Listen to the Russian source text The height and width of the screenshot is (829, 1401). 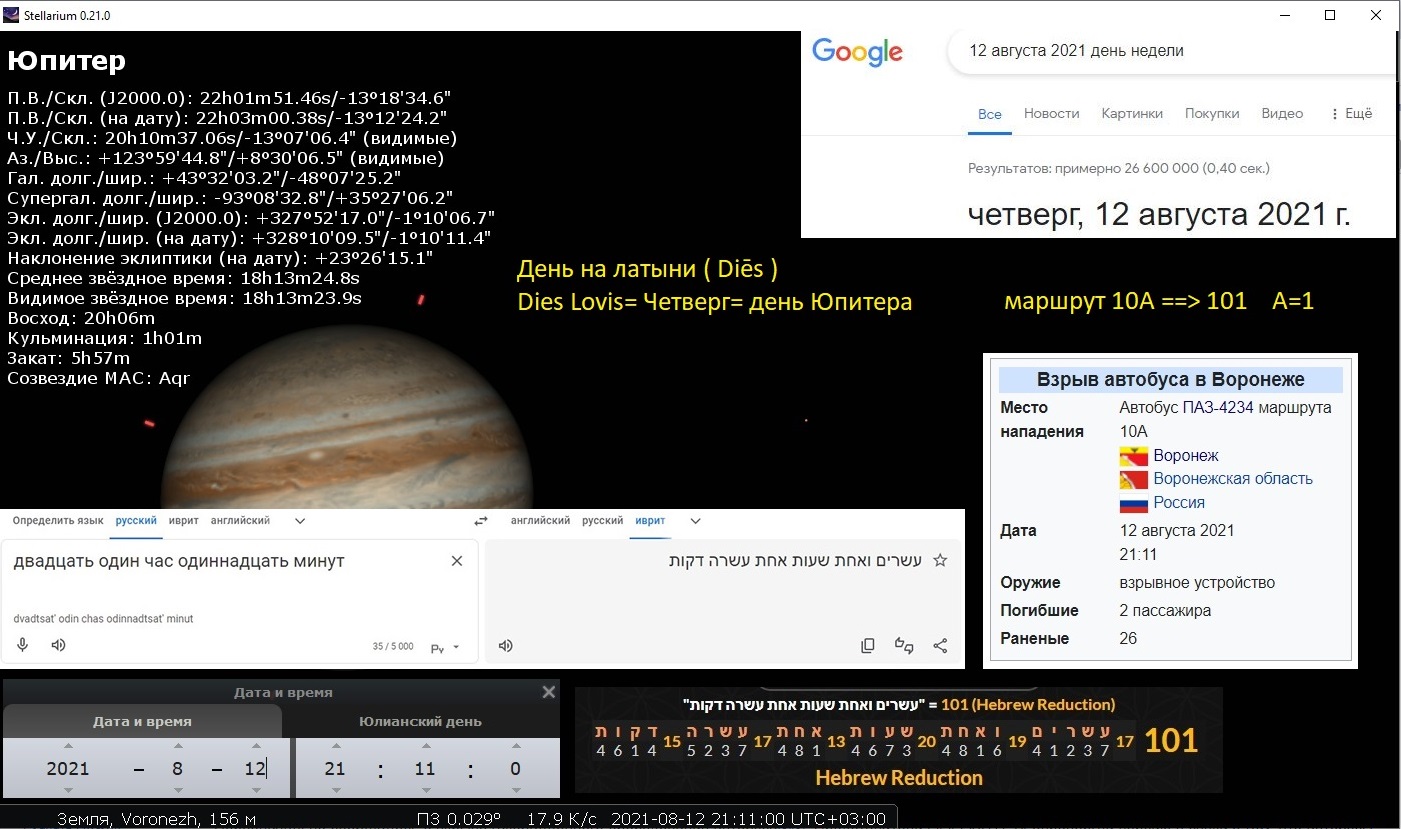58,645
